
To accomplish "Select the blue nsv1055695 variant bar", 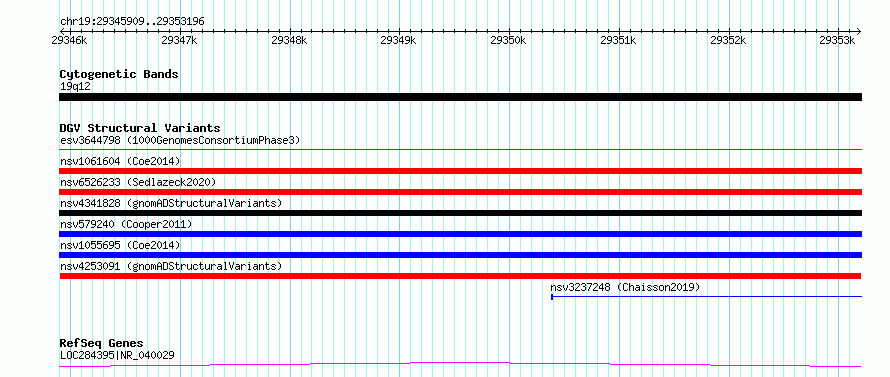I will point(460,255).
